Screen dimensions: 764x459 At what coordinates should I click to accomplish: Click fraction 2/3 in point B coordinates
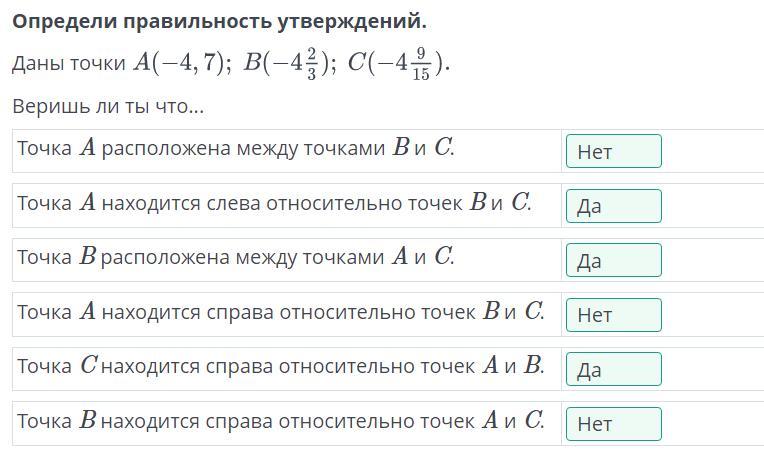pos(312,64)
